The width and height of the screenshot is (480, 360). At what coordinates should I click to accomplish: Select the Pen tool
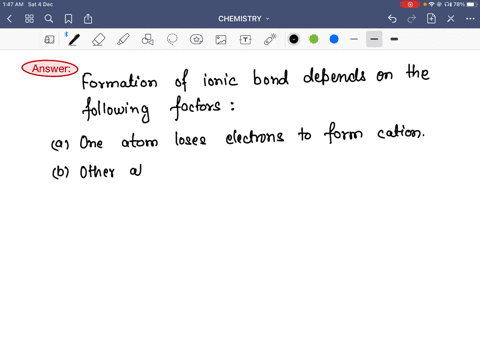(x=74, y=40)
